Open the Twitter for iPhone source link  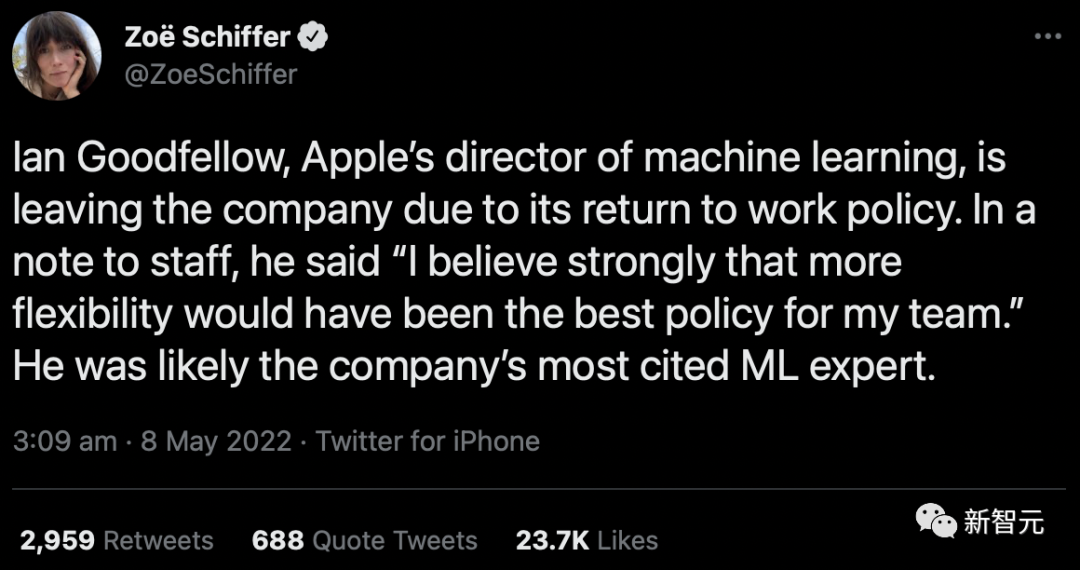(428, 441)
